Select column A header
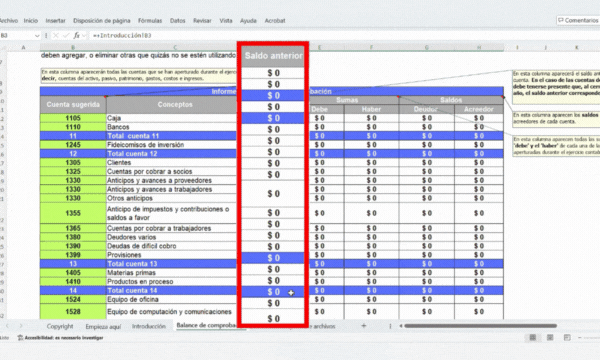This screenshot has height=360, width=600. click(x=23, y=48)
